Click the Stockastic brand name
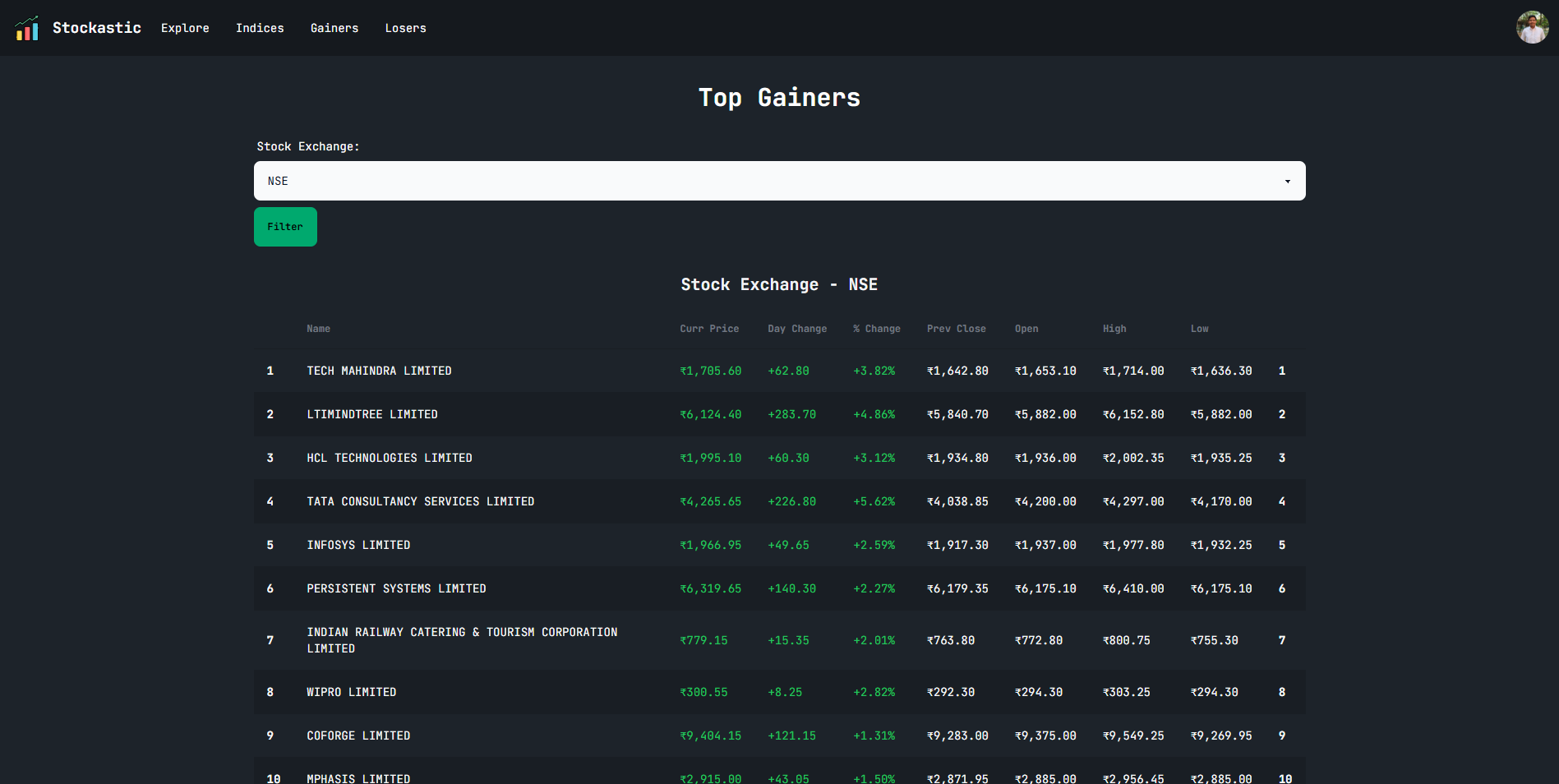 pyautogui.click(x=97, y=28)
